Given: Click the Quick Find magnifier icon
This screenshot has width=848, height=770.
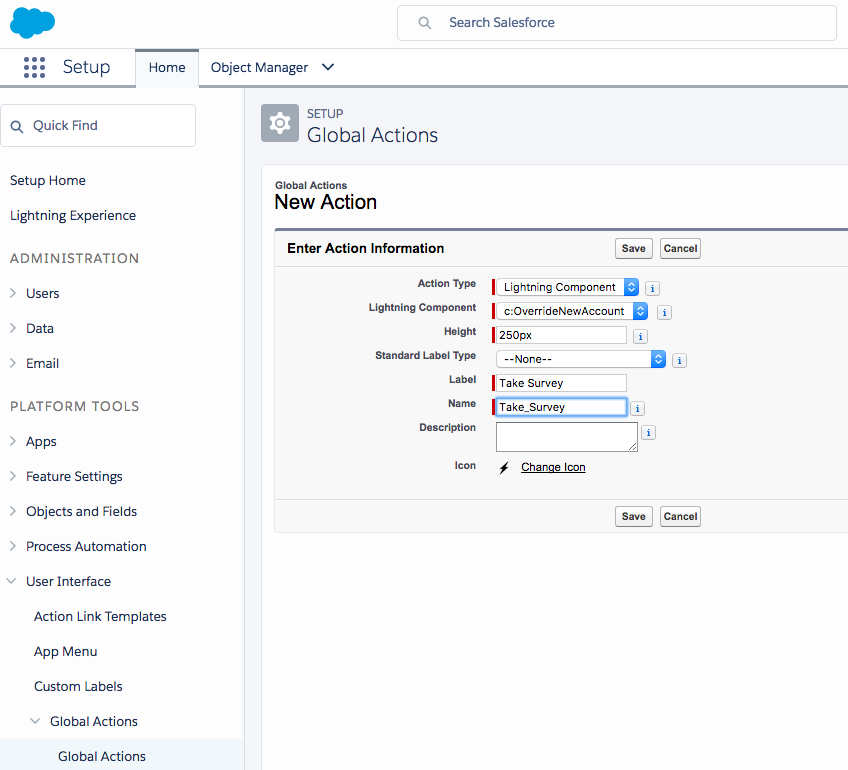Looking at the screenshot, I should pyautogui.click(x=17, y=126).
